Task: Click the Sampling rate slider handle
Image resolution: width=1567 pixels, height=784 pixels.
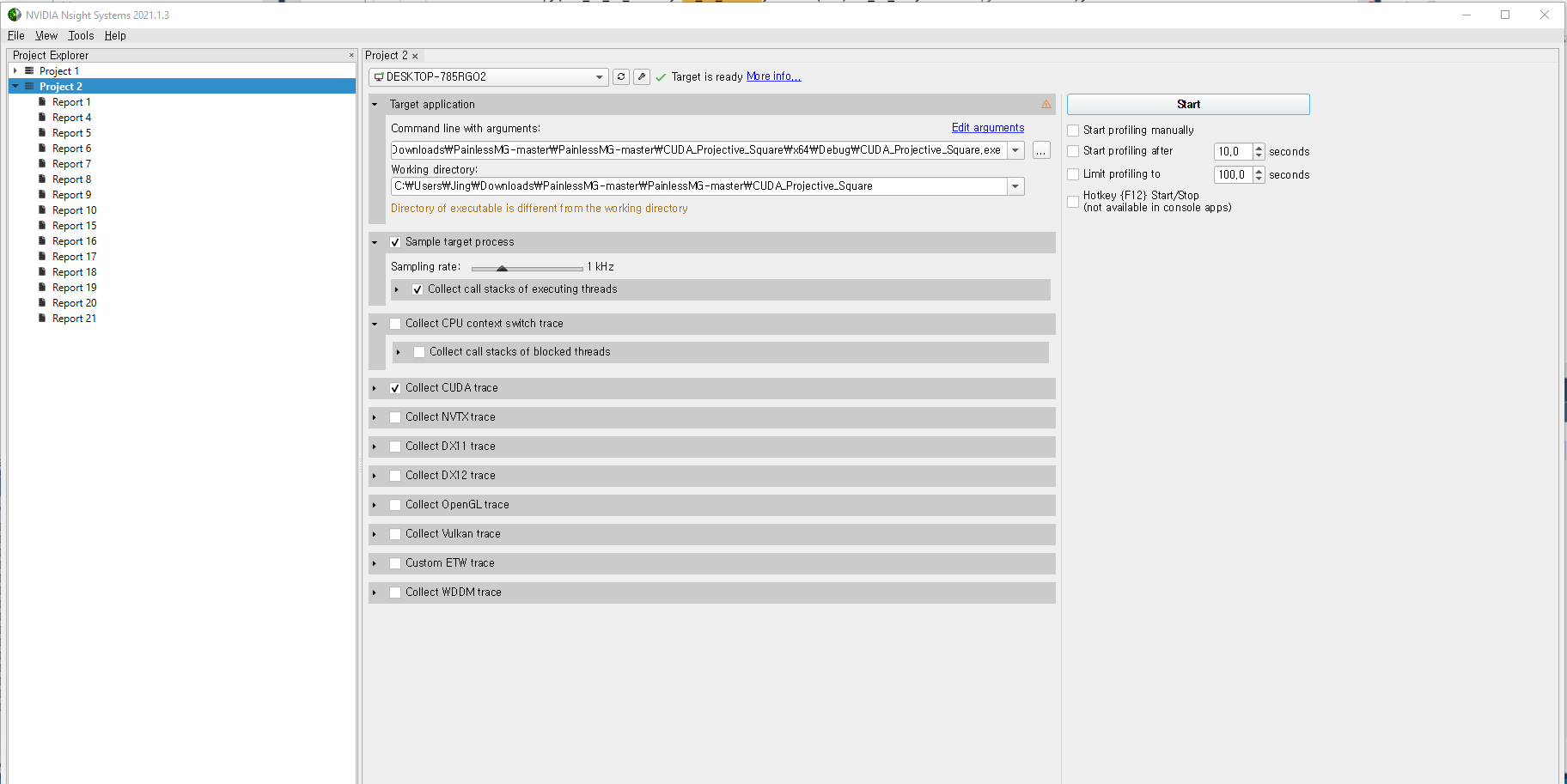Action: pos(503,269)
